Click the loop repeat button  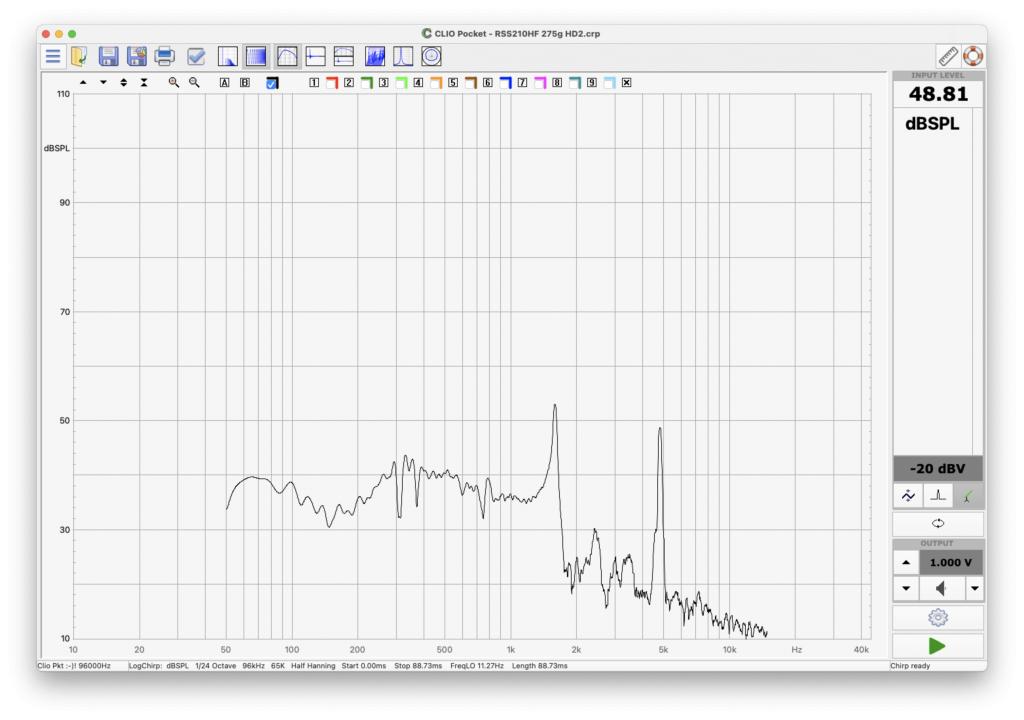pos(938,523)
